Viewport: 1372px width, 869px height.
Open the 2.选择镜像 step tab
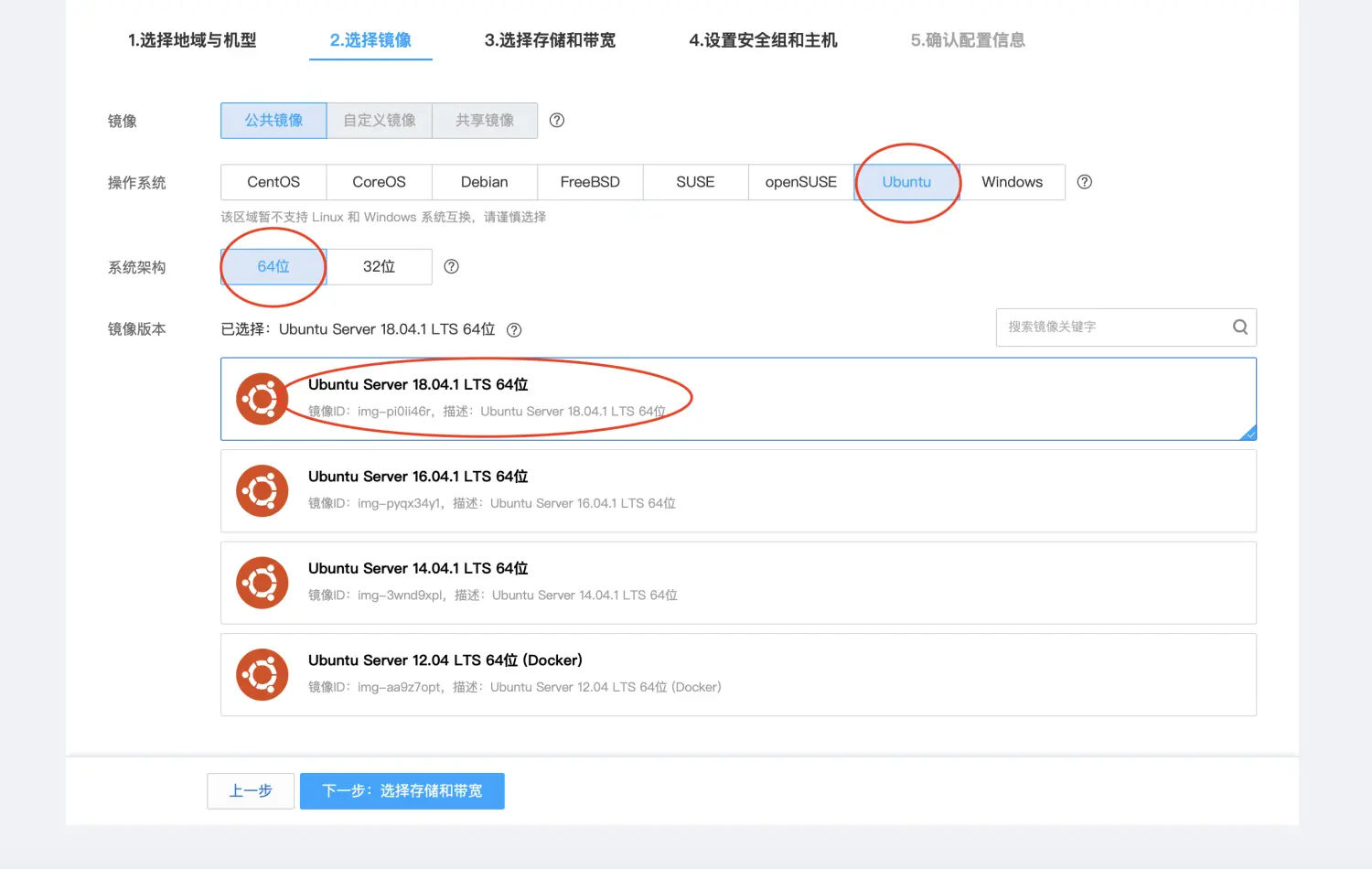coord(370,40)
